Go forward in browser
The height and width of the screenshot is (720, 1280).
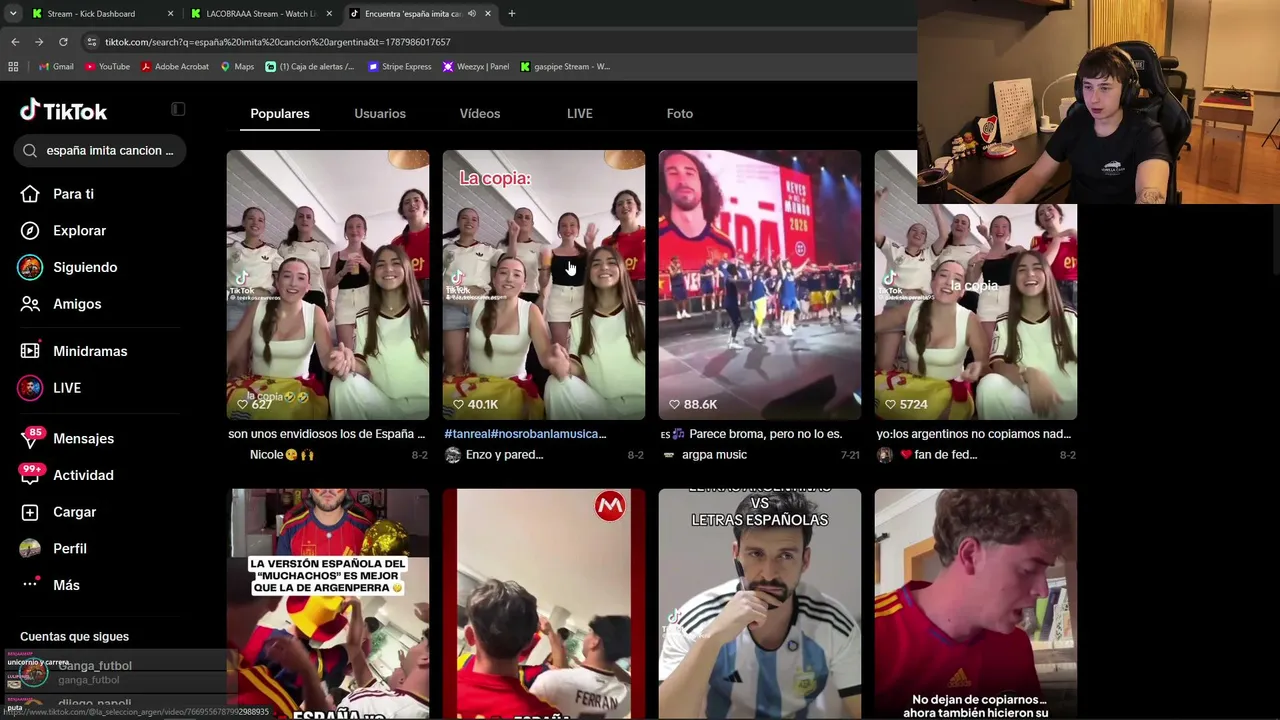pos(39,42)
